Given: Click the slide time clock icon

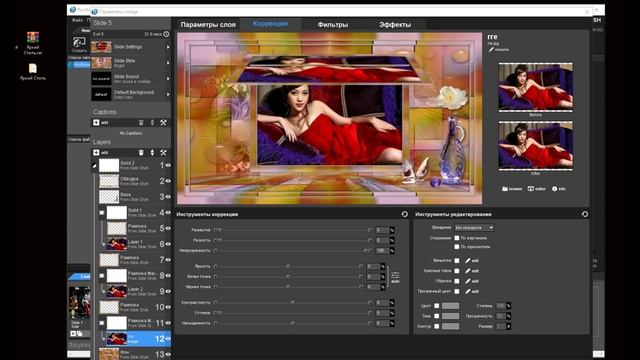Looking at the screenshot, I should click(x=166, y=34).
